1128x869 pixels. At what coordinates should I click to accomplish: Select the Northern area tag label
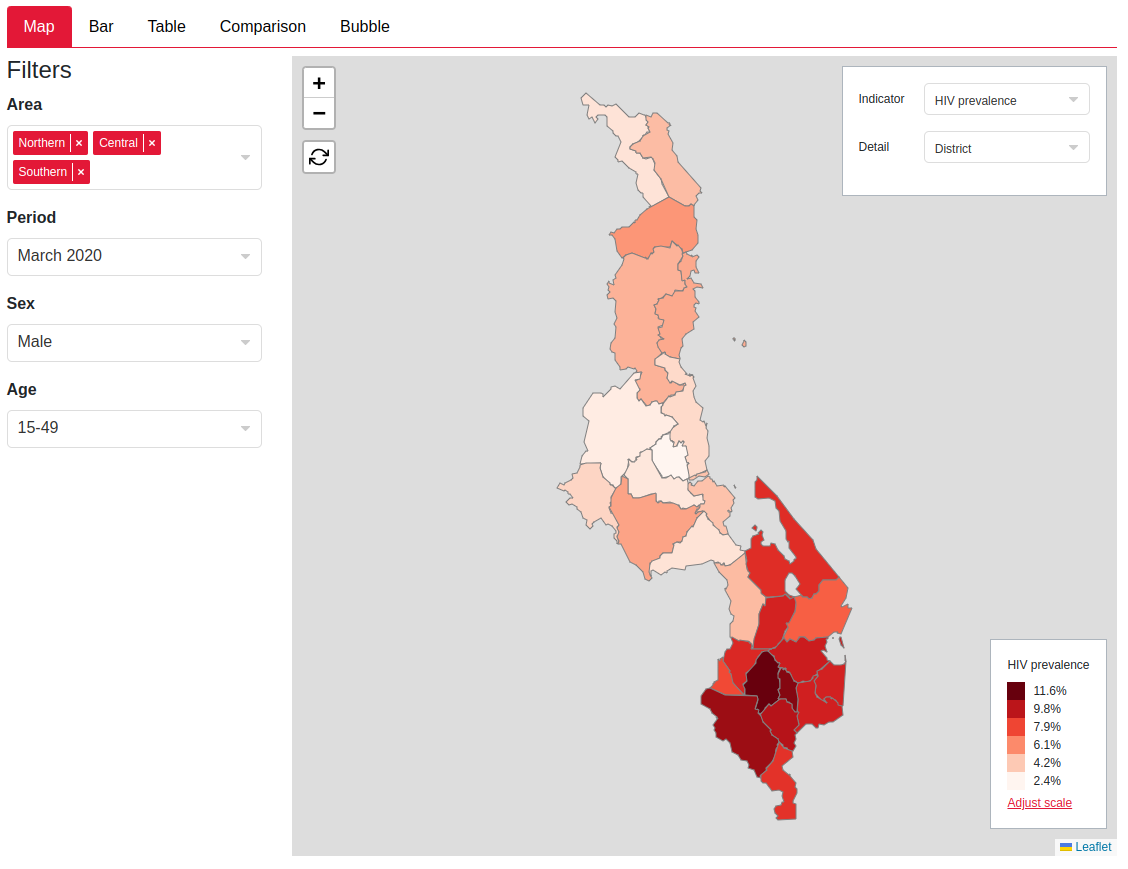tap(42, 143)
